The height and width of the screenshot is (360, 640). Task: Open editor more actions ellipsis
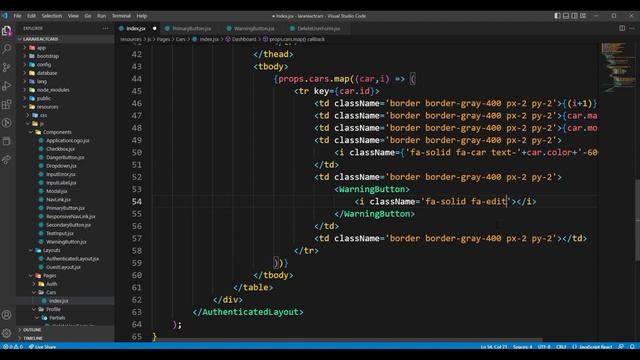[632, 28]
